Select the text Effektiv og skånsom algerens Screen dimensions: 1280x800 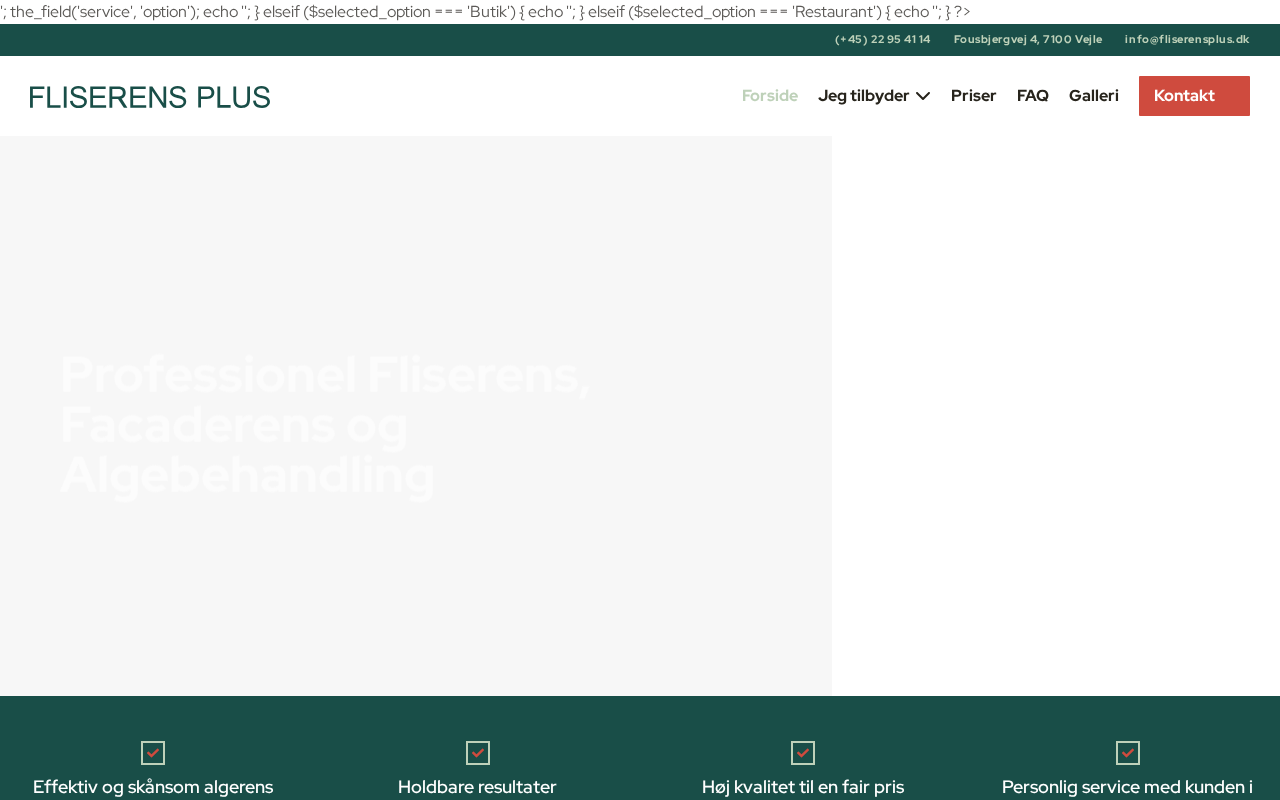153,787
